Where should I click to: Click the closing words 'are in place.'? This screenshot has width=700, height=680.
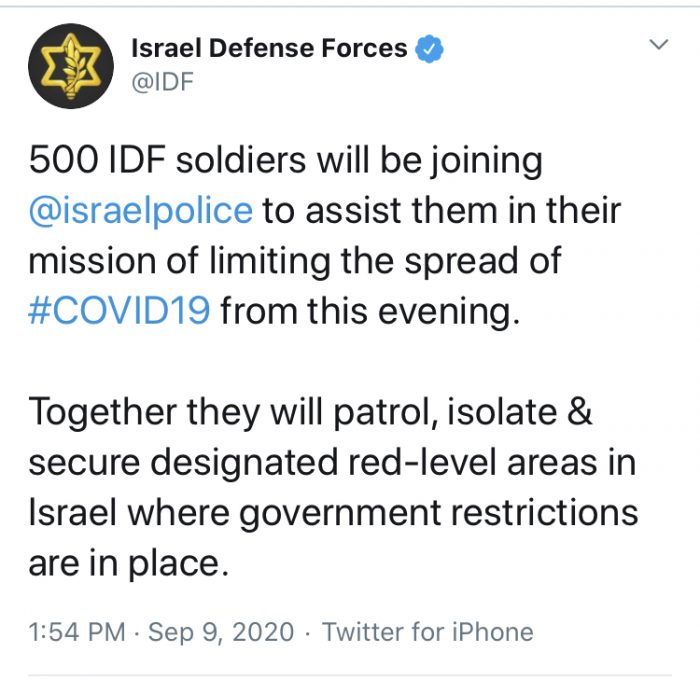pos(129,563)
